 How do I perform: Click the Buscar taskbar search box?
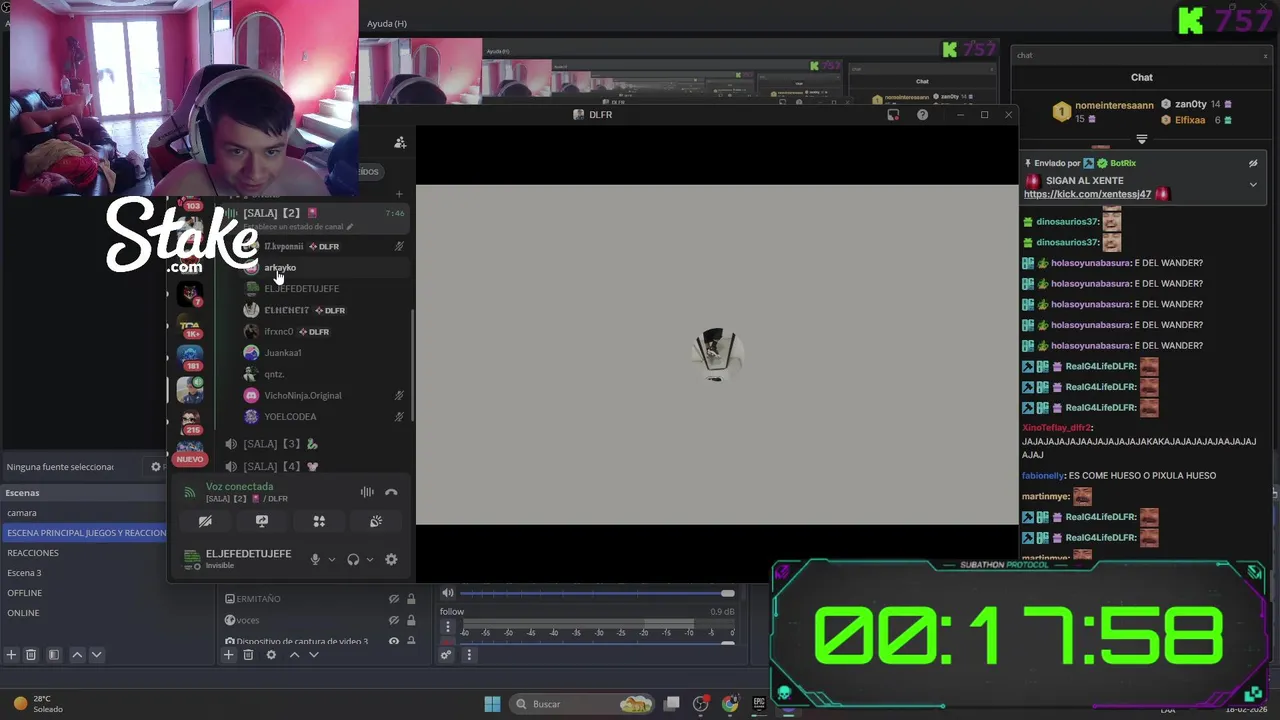[x=583, y=704]
